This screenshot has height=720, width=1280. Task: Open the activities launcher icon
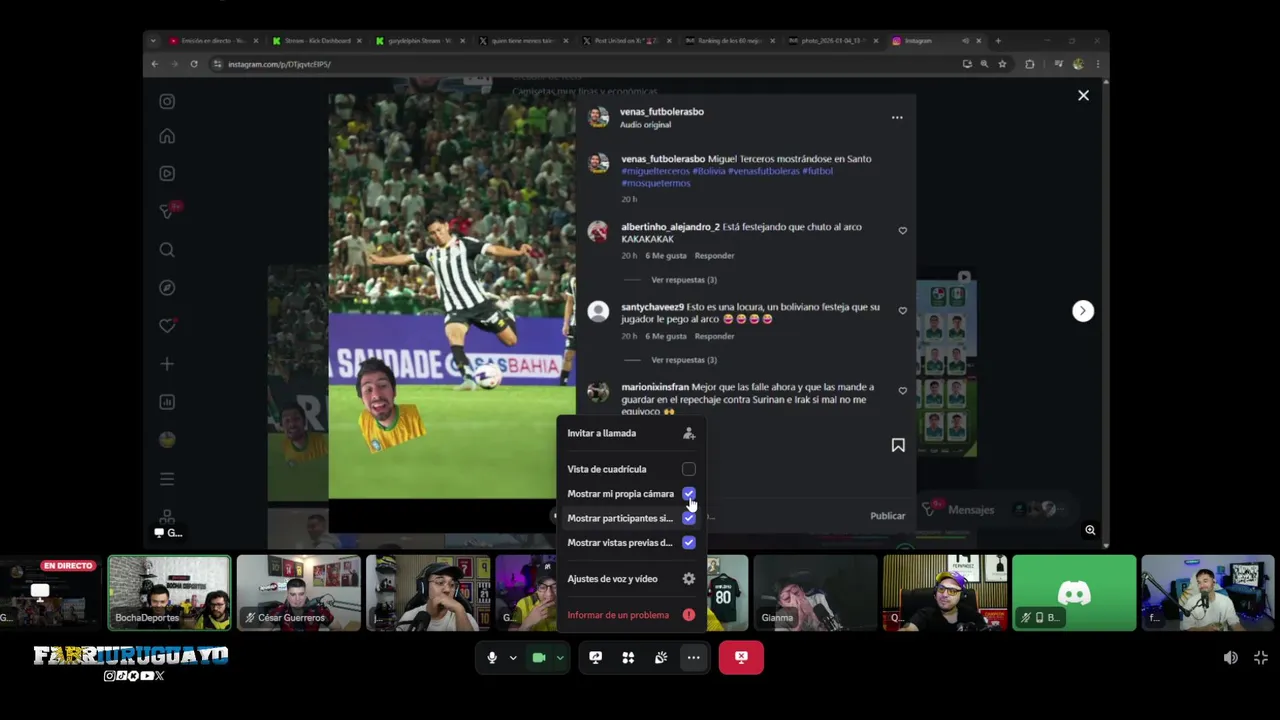[x=628, y=658]
